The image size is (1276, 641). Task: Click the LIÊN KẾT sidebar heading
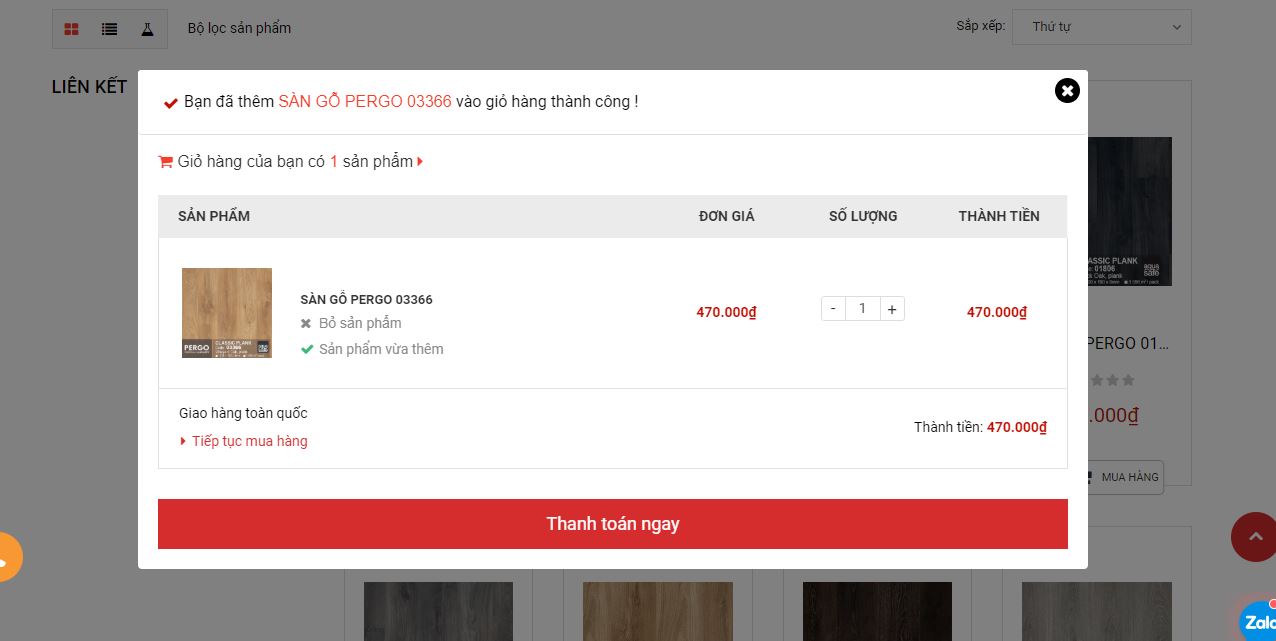pos(89,87)
